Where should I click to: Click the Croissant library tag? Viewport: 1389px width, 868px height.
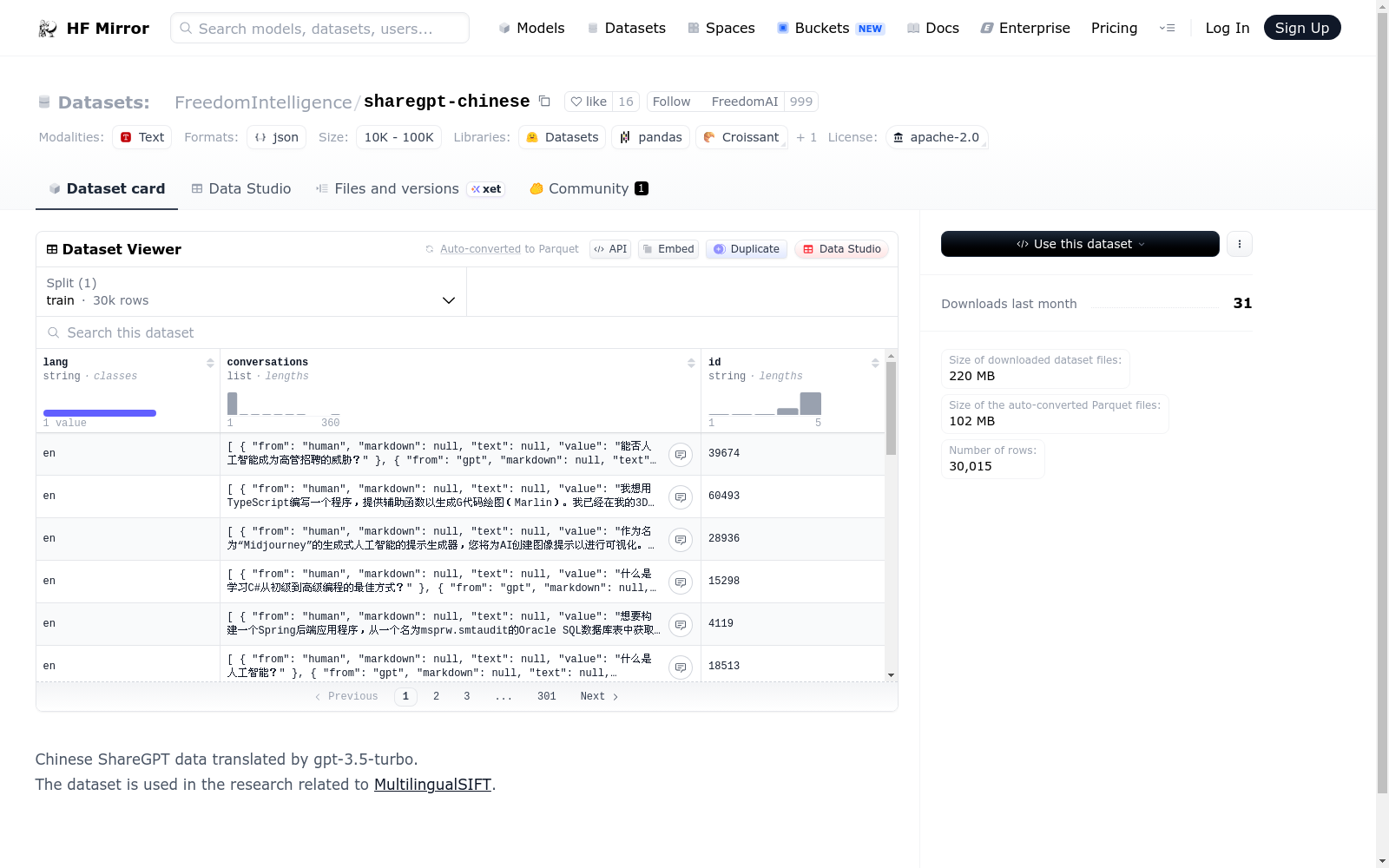coord(741,137)
